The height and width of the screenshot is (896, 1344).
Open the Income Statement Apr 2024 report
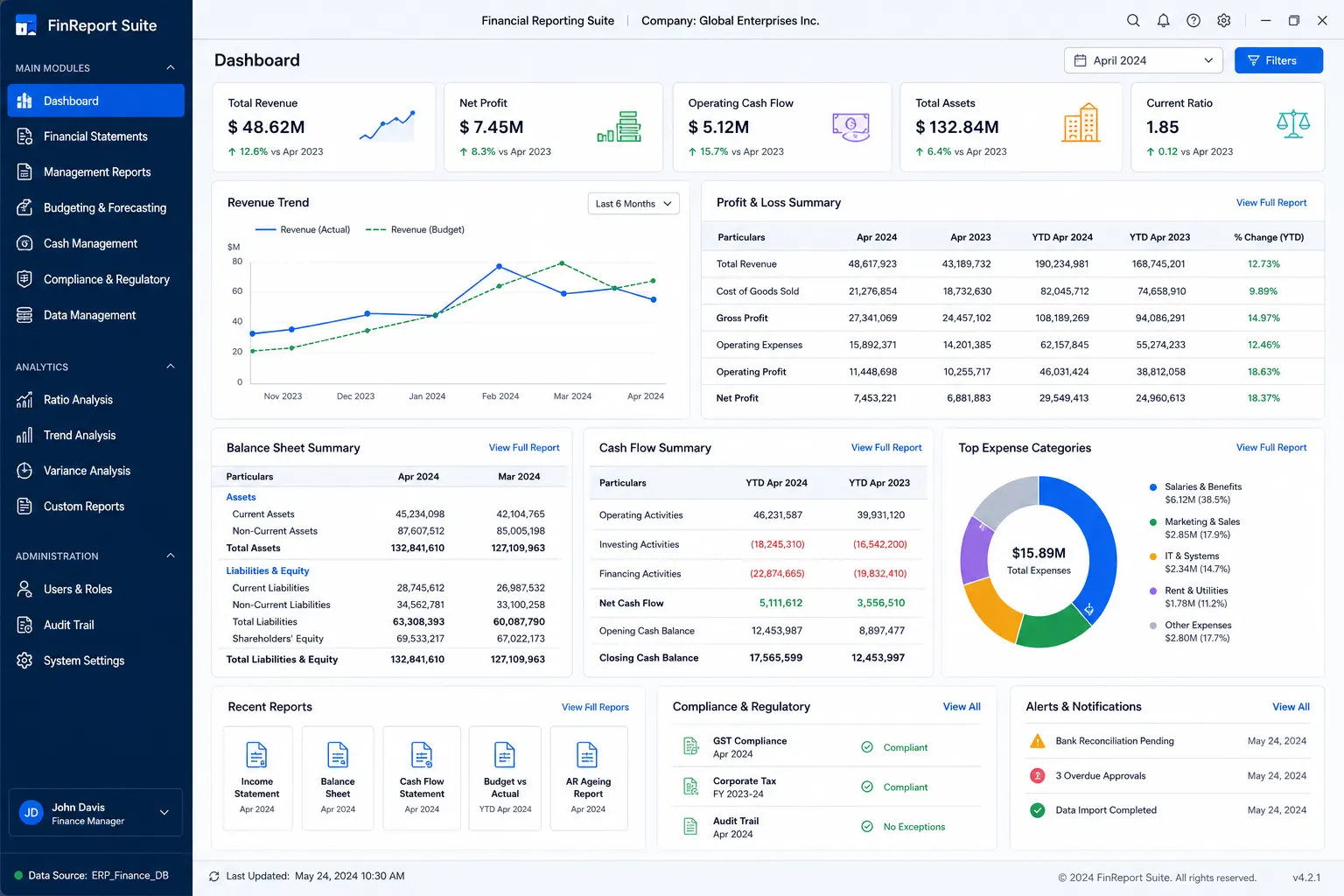pos(257,778)
